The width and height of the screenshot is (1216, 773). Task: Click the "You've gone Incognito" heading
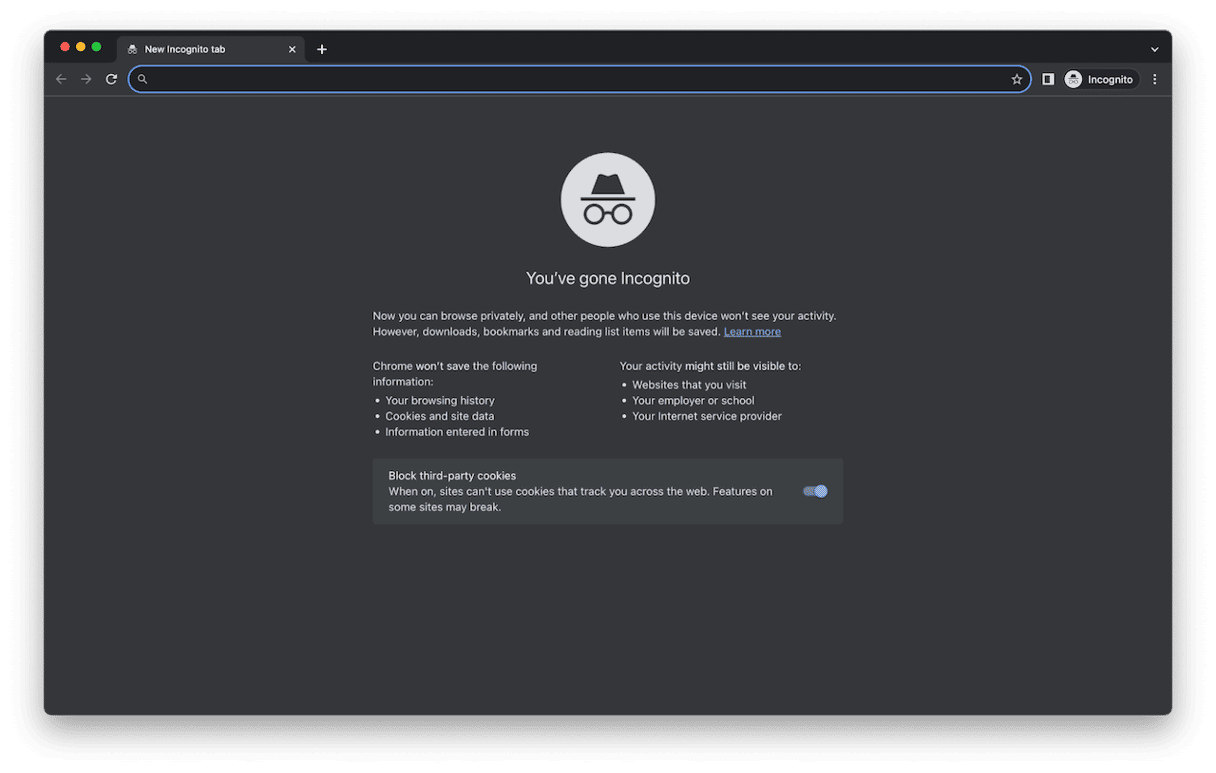click(x=608, y=278)
